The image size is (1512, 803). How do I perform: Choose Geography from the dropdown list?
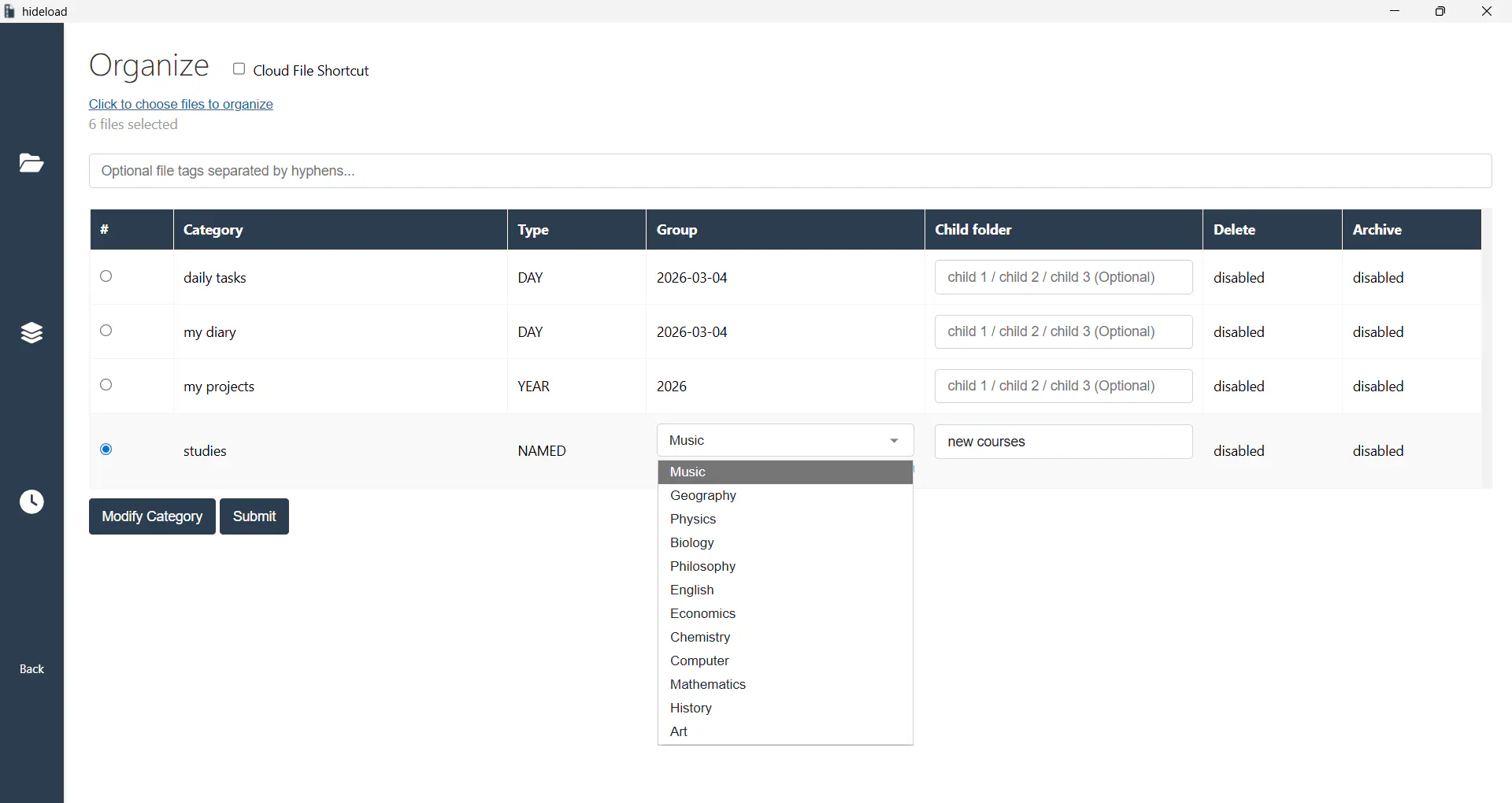point(785,496)
